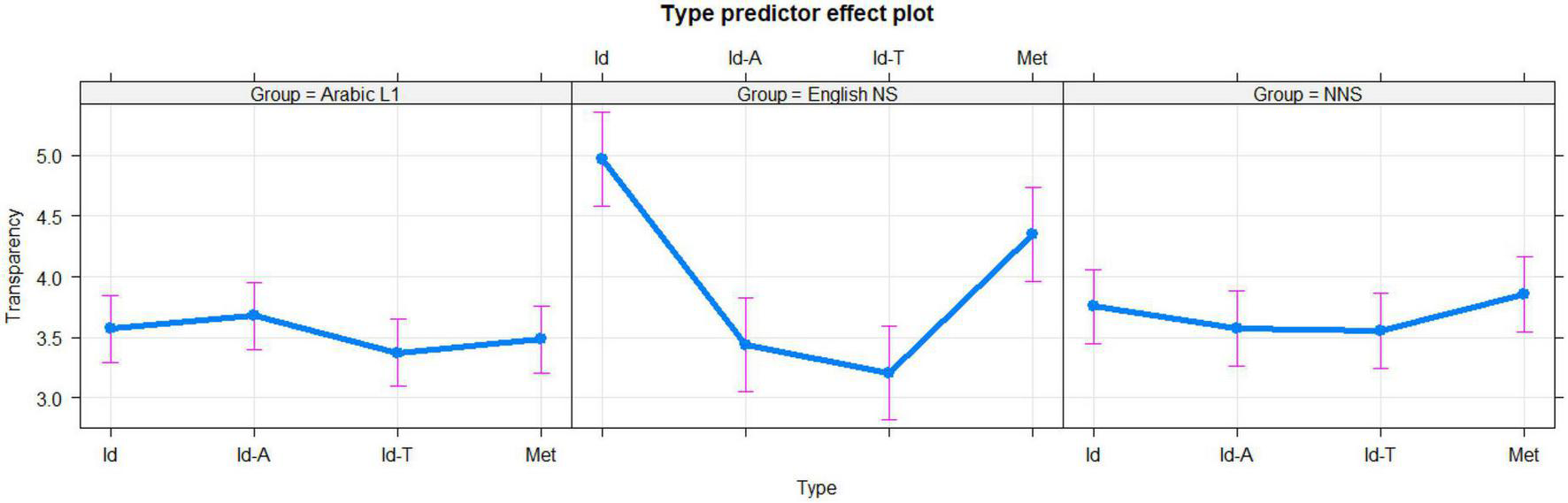Select the "Group = English NS" panel header
The image size is (1568, 503).
click(817, 94)
